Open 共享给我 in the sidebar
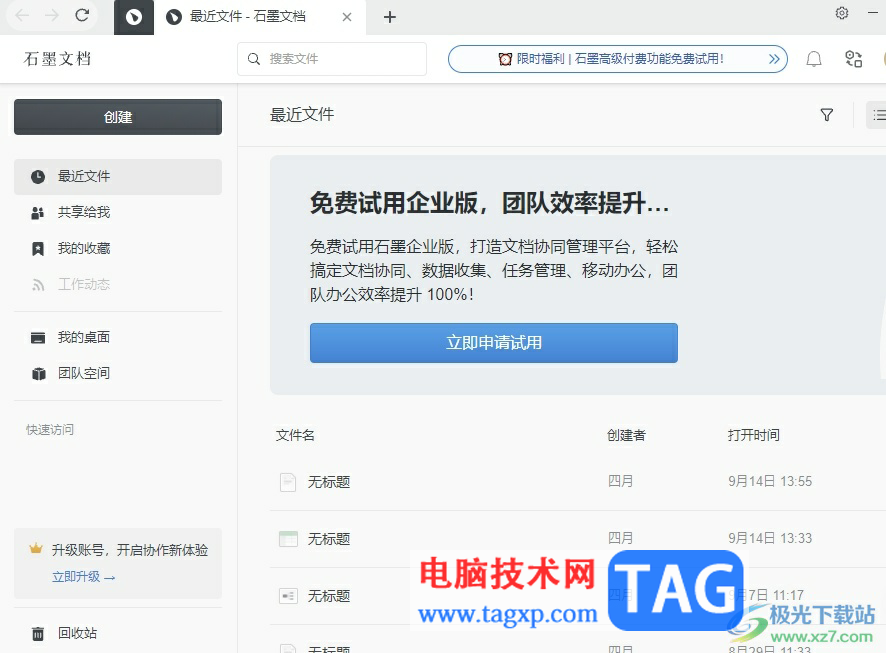Viewport: 886px width, 653px height. pos(118,212)
